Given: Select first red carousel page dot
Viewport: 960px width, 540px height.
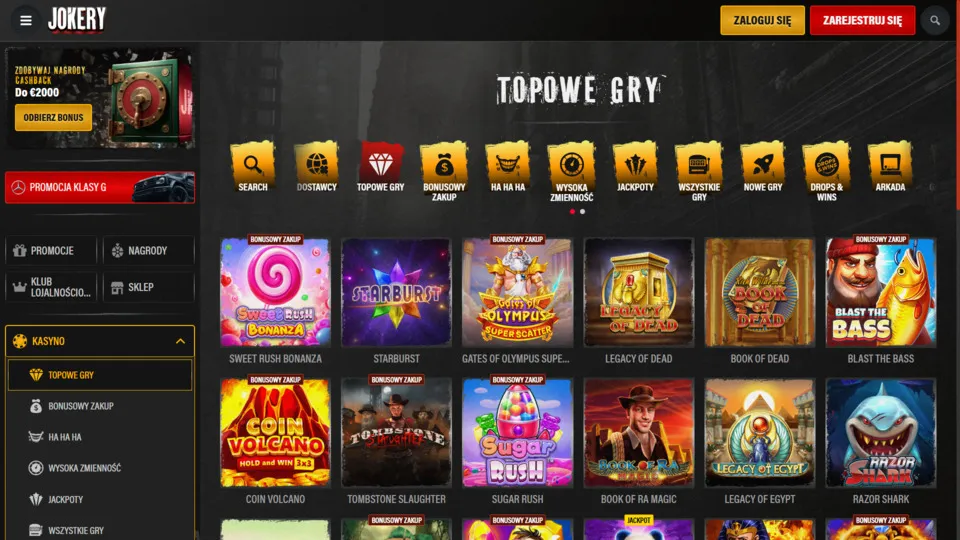Looking at the screenshot, I should 572,212.
